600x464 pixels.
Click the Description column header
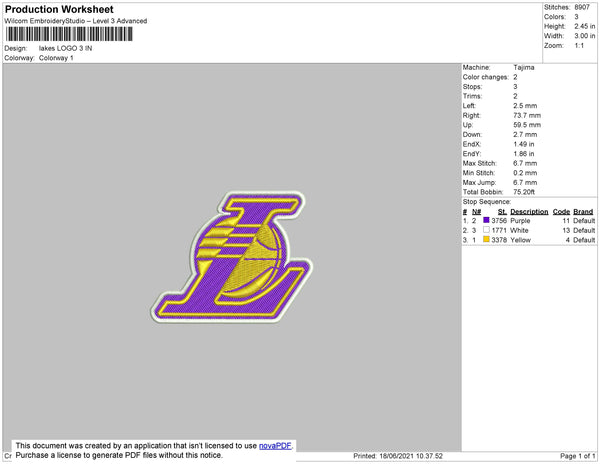[x=529, y=212]
